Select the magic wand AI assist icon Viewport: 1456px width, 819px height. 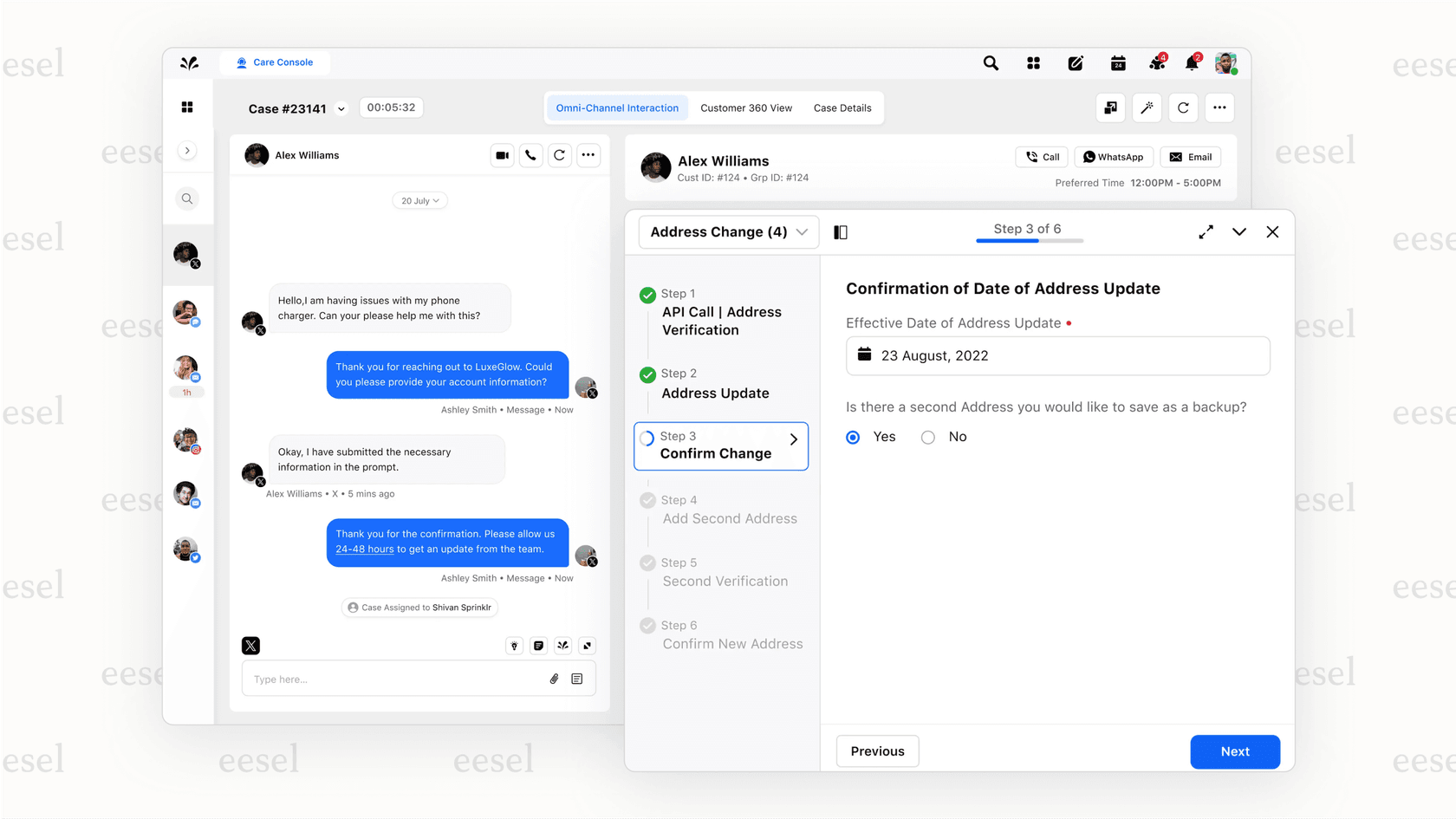point(1147,107)
